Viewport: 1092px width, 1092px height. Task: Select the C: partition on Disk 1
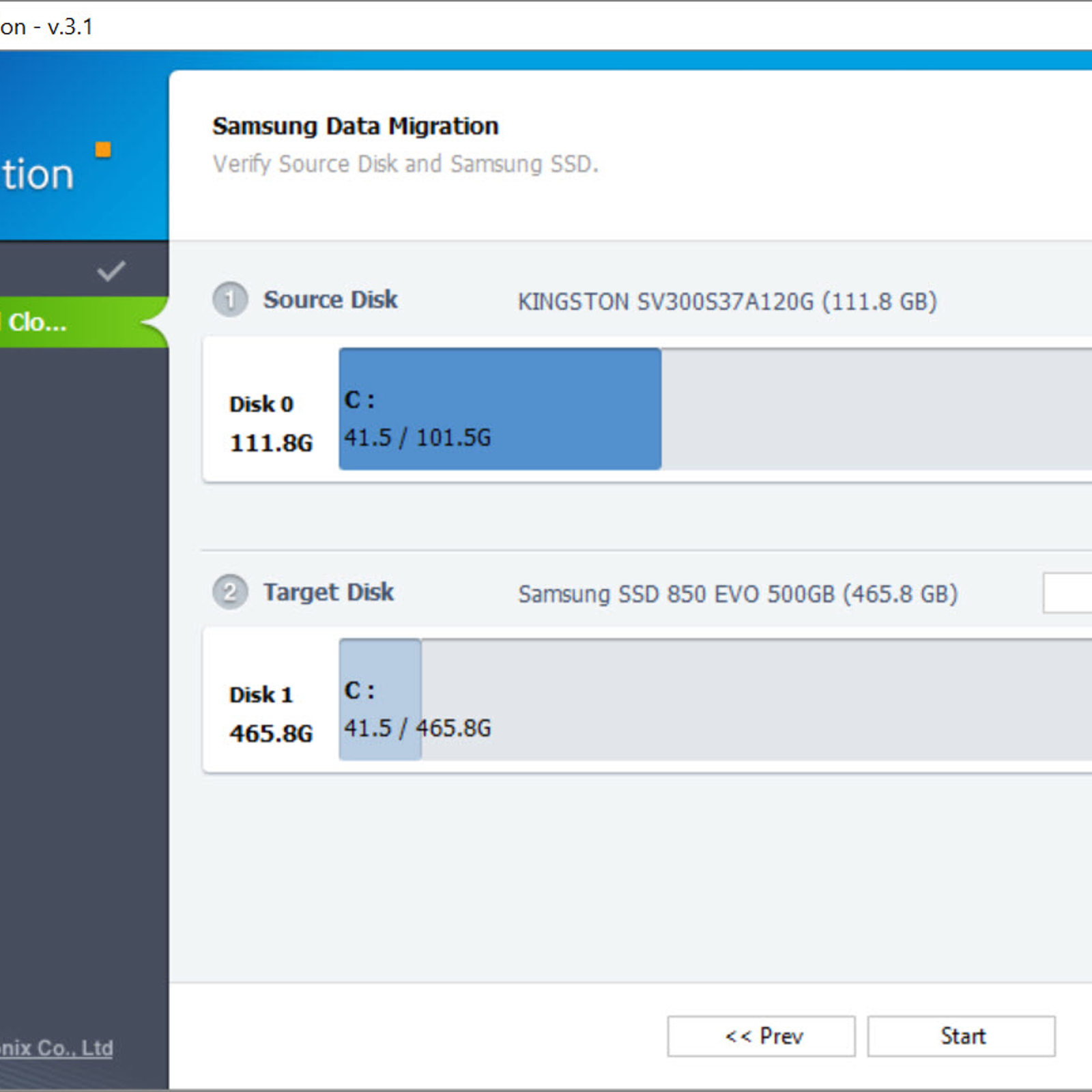click(380, 700)
